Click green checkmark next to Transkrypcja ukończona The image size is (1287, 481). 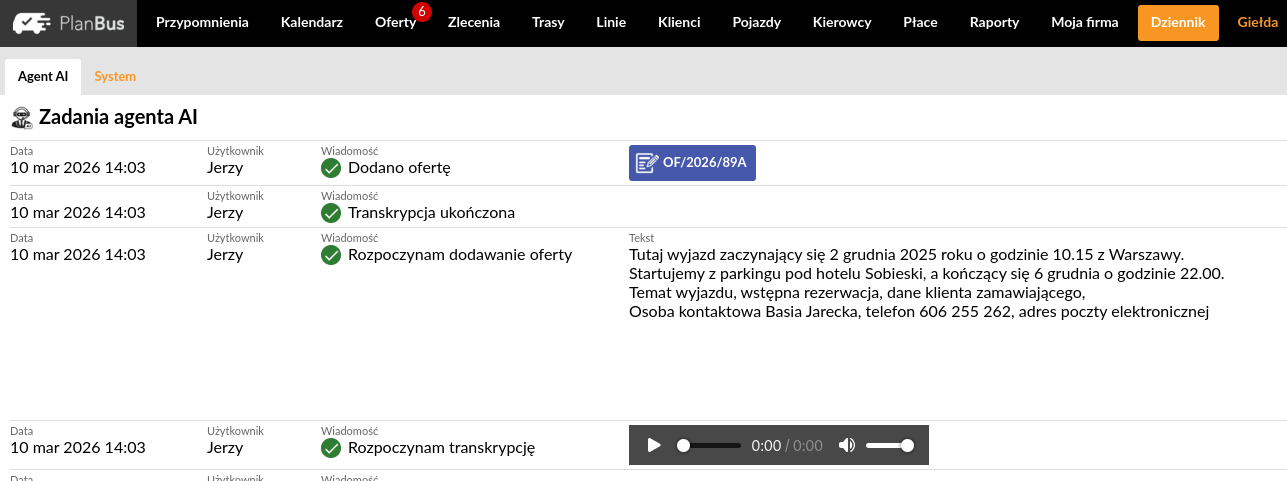point(332,212)
